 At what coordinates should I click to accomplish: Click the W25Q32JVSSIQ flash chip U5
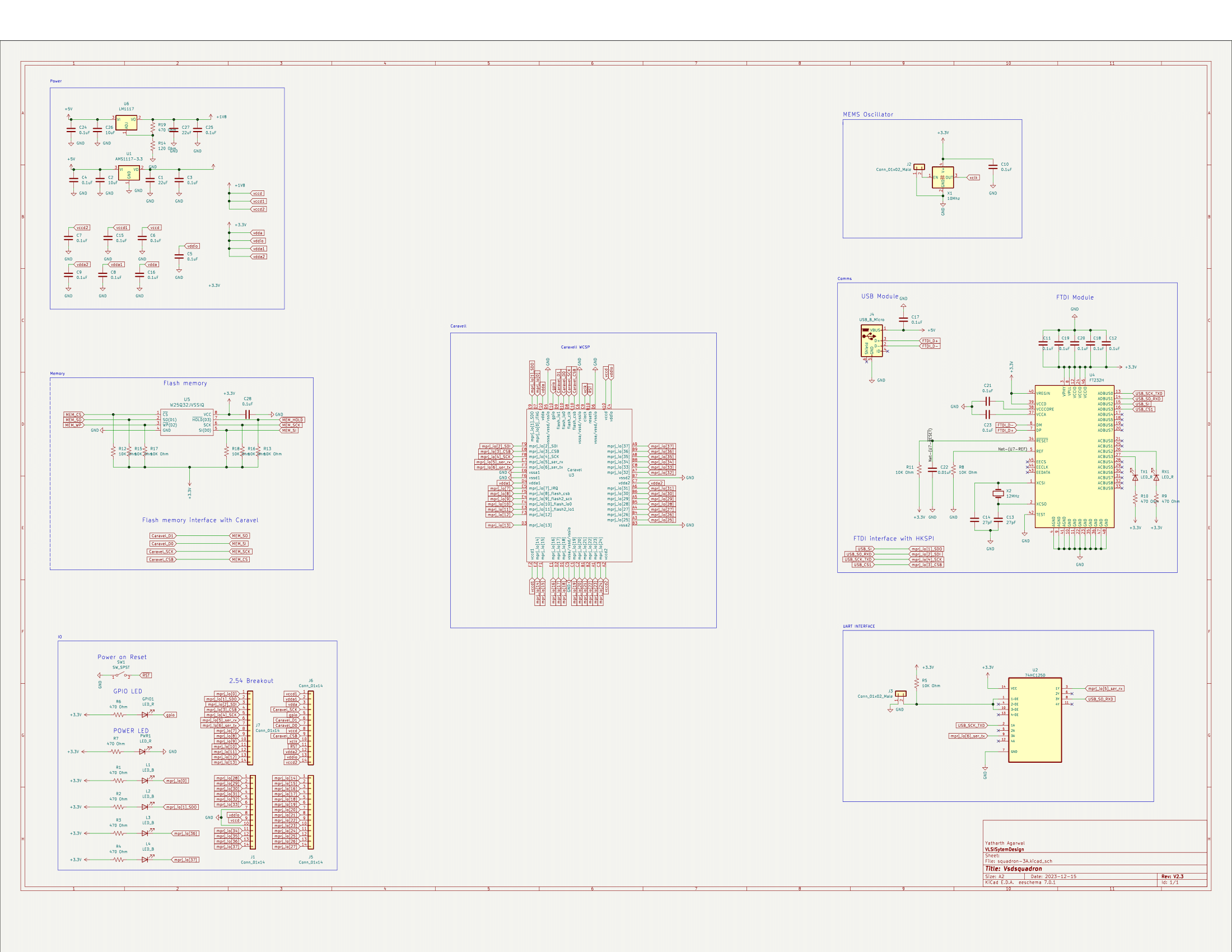(x=186, y=422)
